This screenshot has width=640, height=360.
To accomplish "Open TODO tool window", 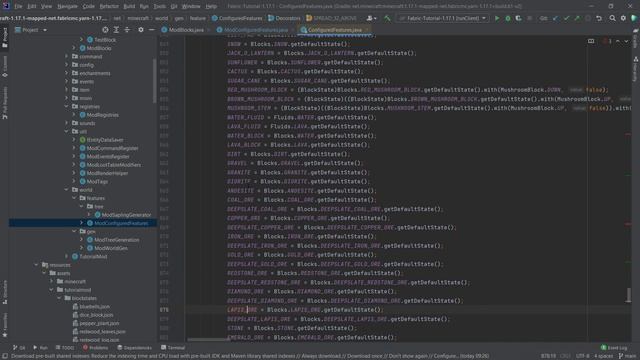I will click(64, 348).
